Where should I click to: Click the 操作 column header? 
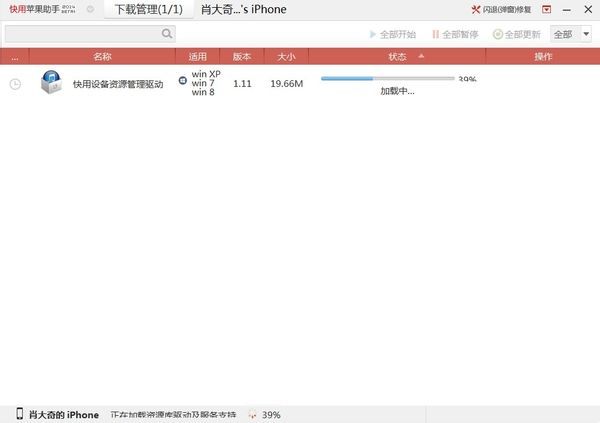[x=543, y=57]
